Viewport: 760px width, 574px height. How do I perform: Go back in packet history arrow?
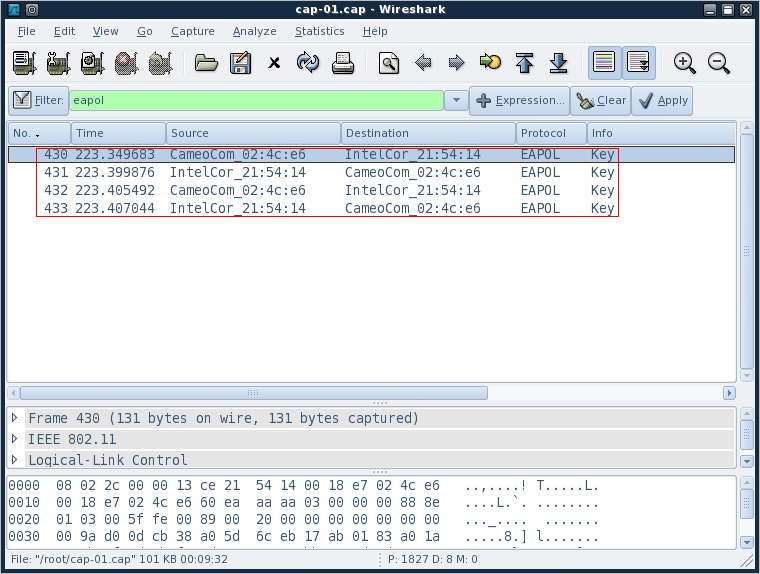click(x=423, y=63)
